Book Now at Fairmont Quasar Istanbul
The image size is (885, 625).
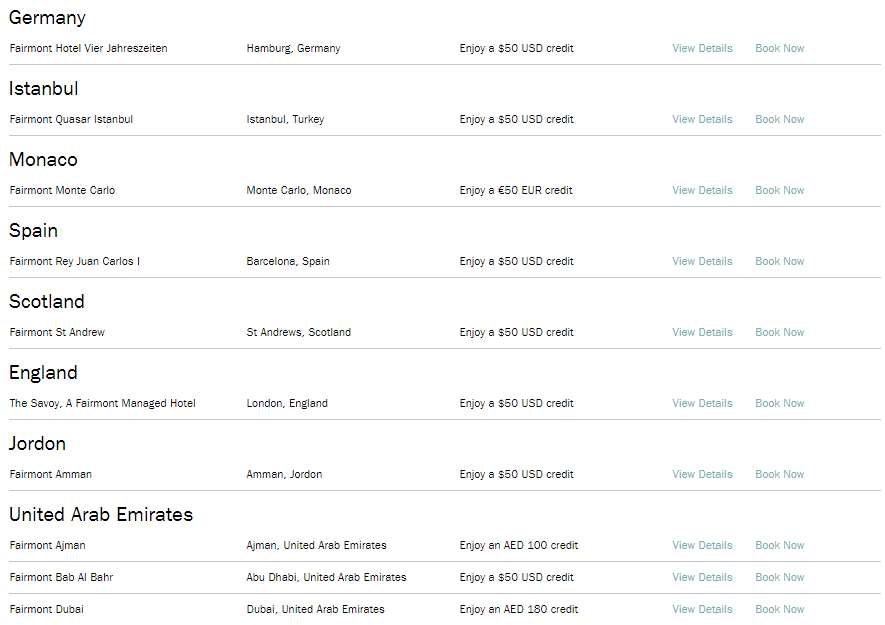tap(779, 120)
